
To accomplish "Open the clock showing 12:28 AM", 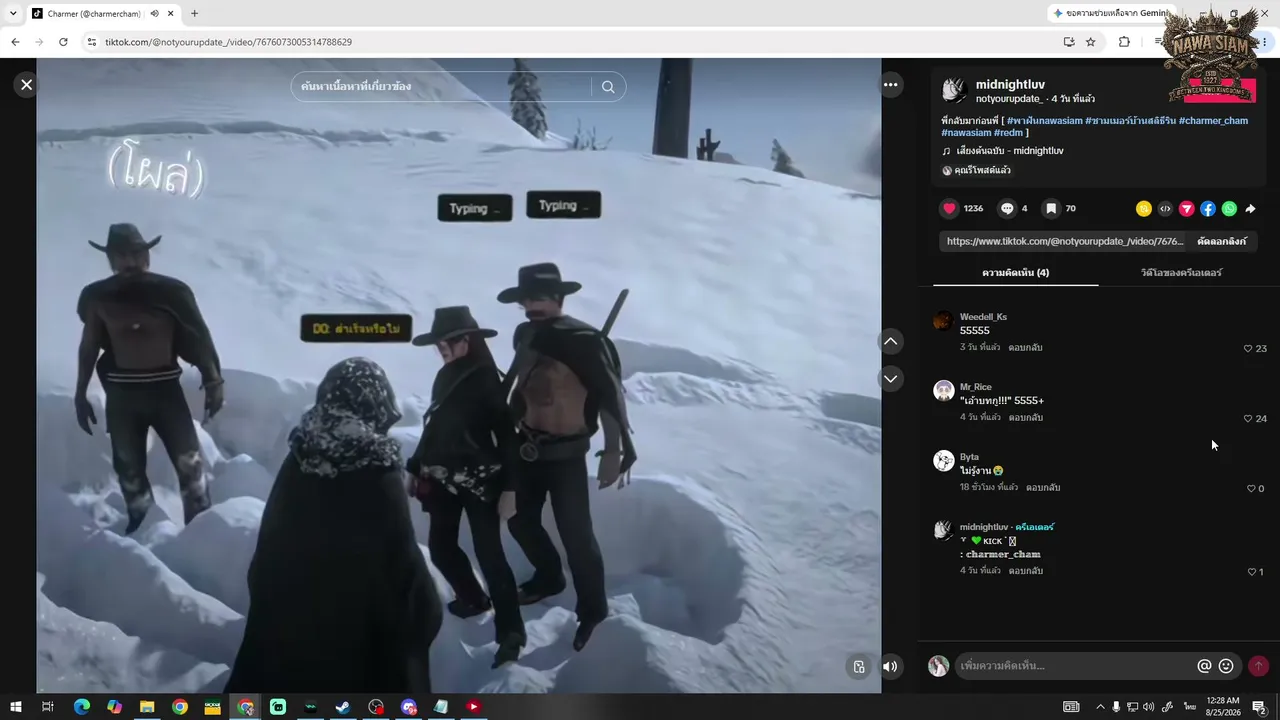I will pos(1223,707).
